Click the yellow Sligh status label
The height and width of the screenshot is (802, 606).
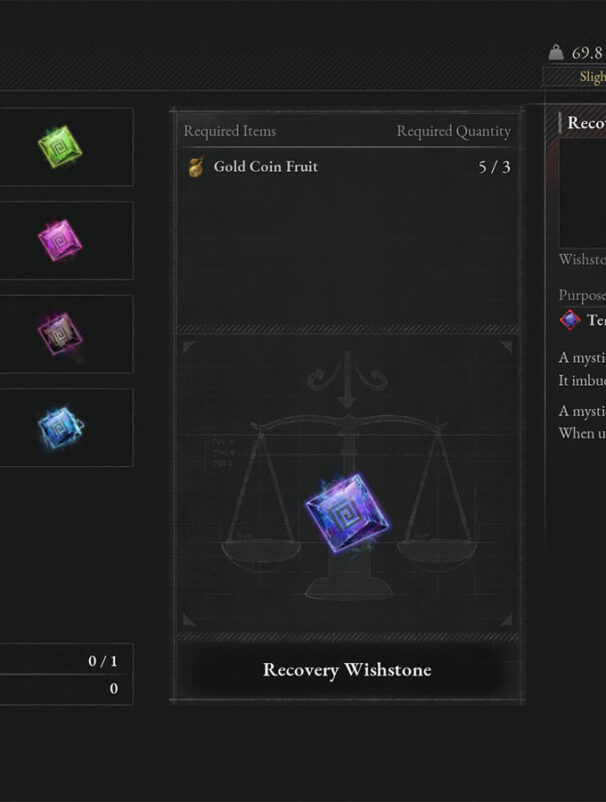(592, 77)
